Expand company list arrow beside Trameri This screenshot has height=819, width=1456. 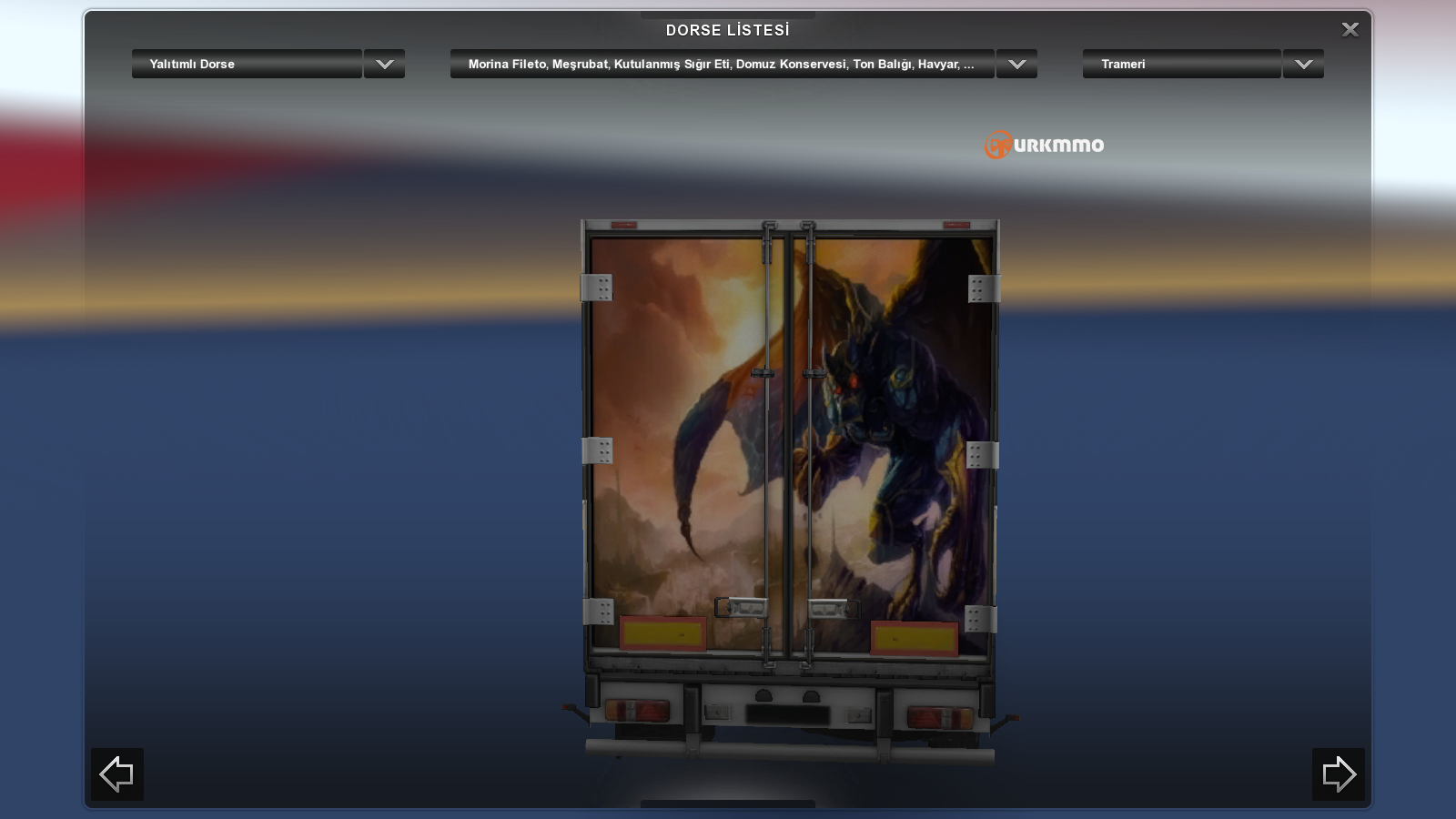1304,64
